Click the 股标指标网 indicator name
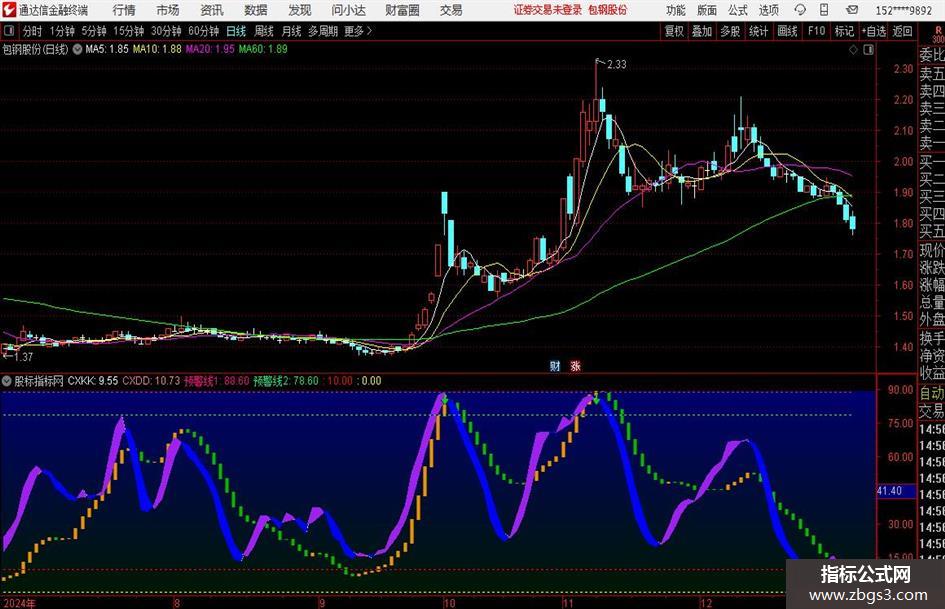The width and height of the screenshot is (945, 609). click(x=39, y=381)
